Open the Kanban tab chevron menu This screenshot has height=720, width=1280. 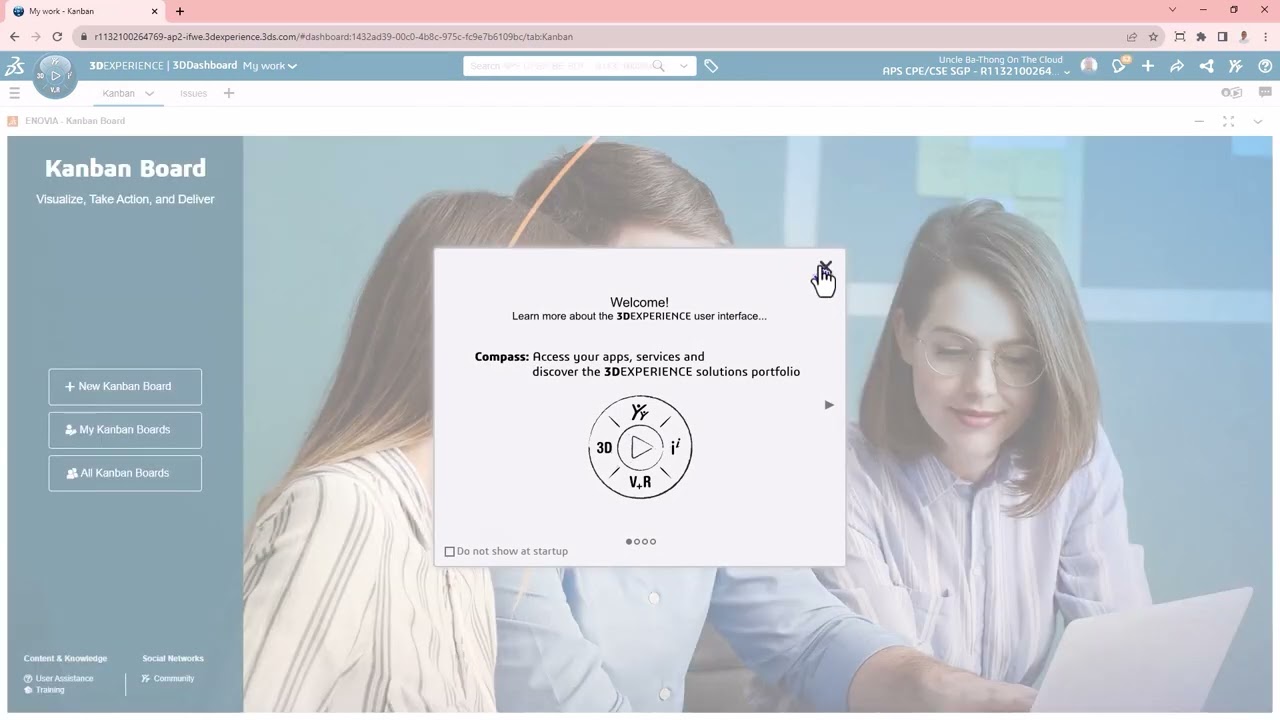coord(149,93)
